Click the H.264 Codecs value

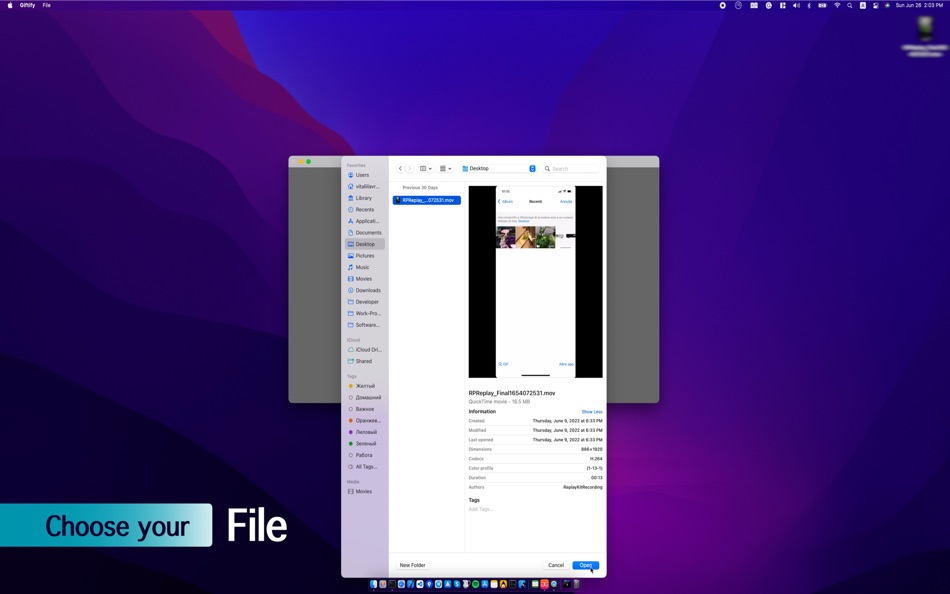click(x=596, y=459)
